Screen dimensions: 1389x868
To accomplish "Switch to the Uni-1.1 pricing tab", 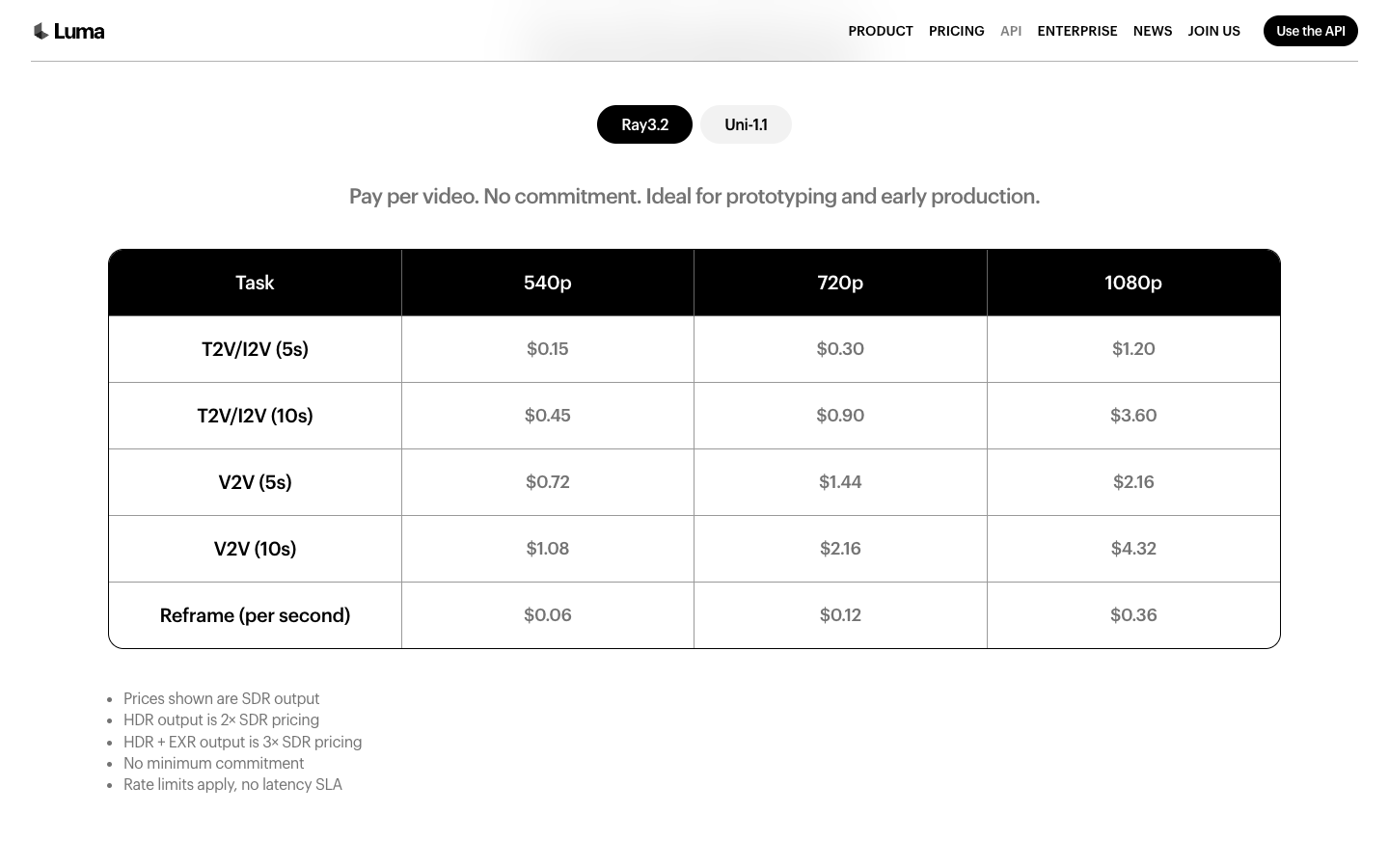I will (746, 124).
